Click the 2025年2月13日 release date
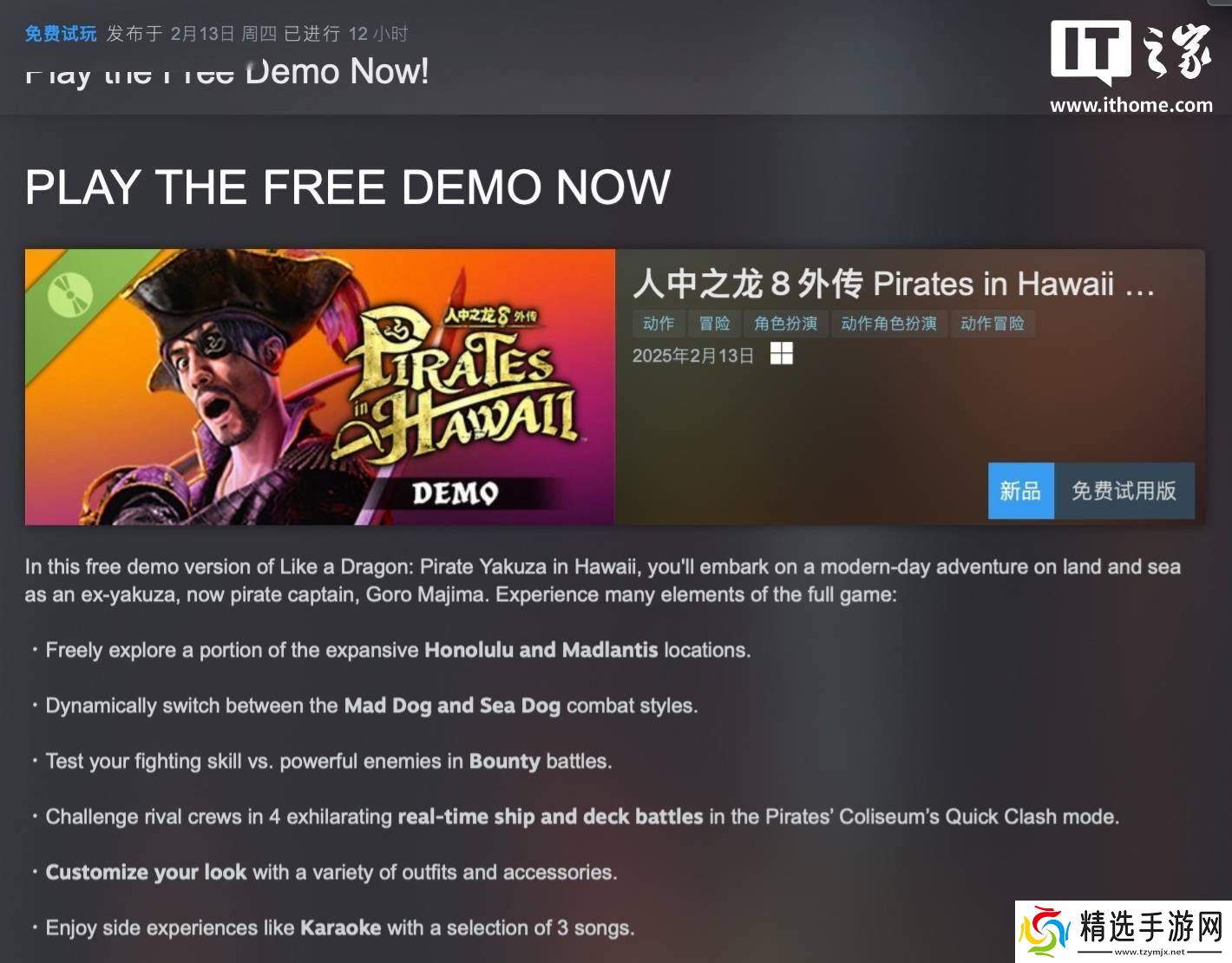The width and height of the screenshot is (1232, 963). pyautogui.click(x=693, y=356)
